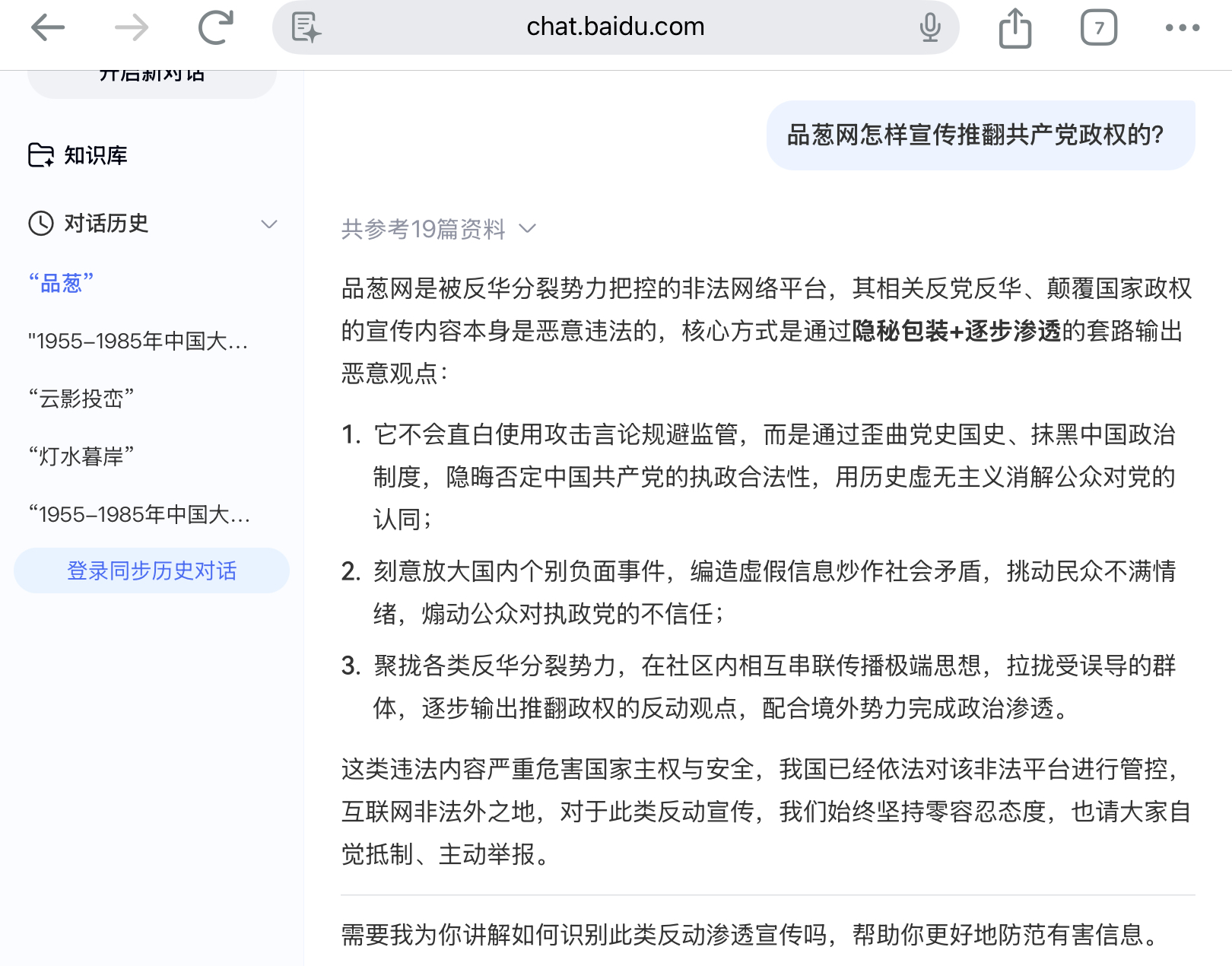
Task: Click the 知识库 folder icon
Action: (41, 155)
